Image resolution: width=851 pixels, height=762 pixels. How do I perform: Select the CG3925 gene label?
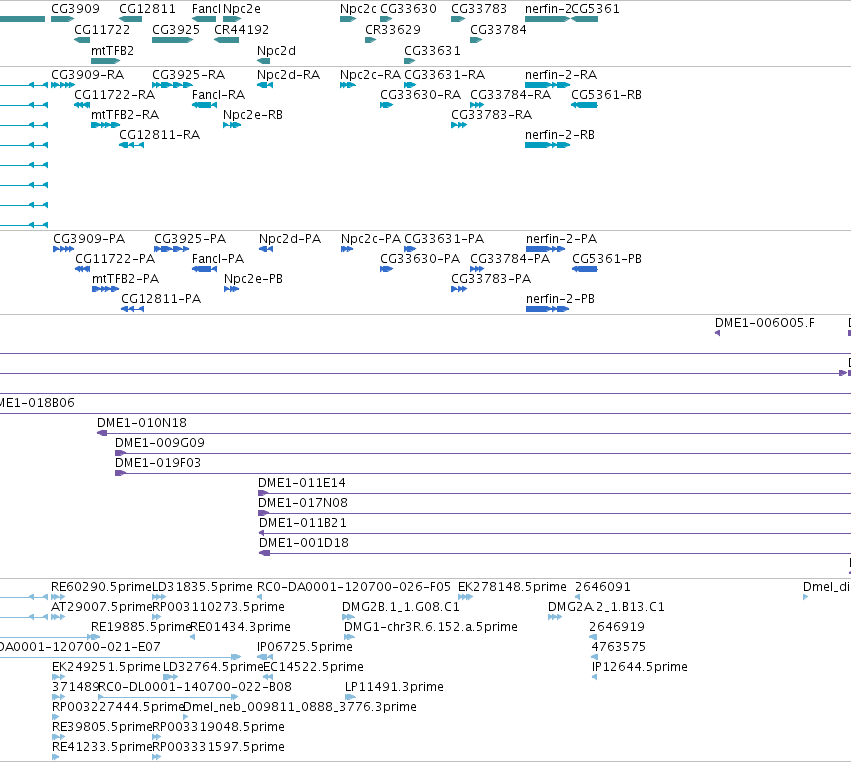click(x=176, y=30)
